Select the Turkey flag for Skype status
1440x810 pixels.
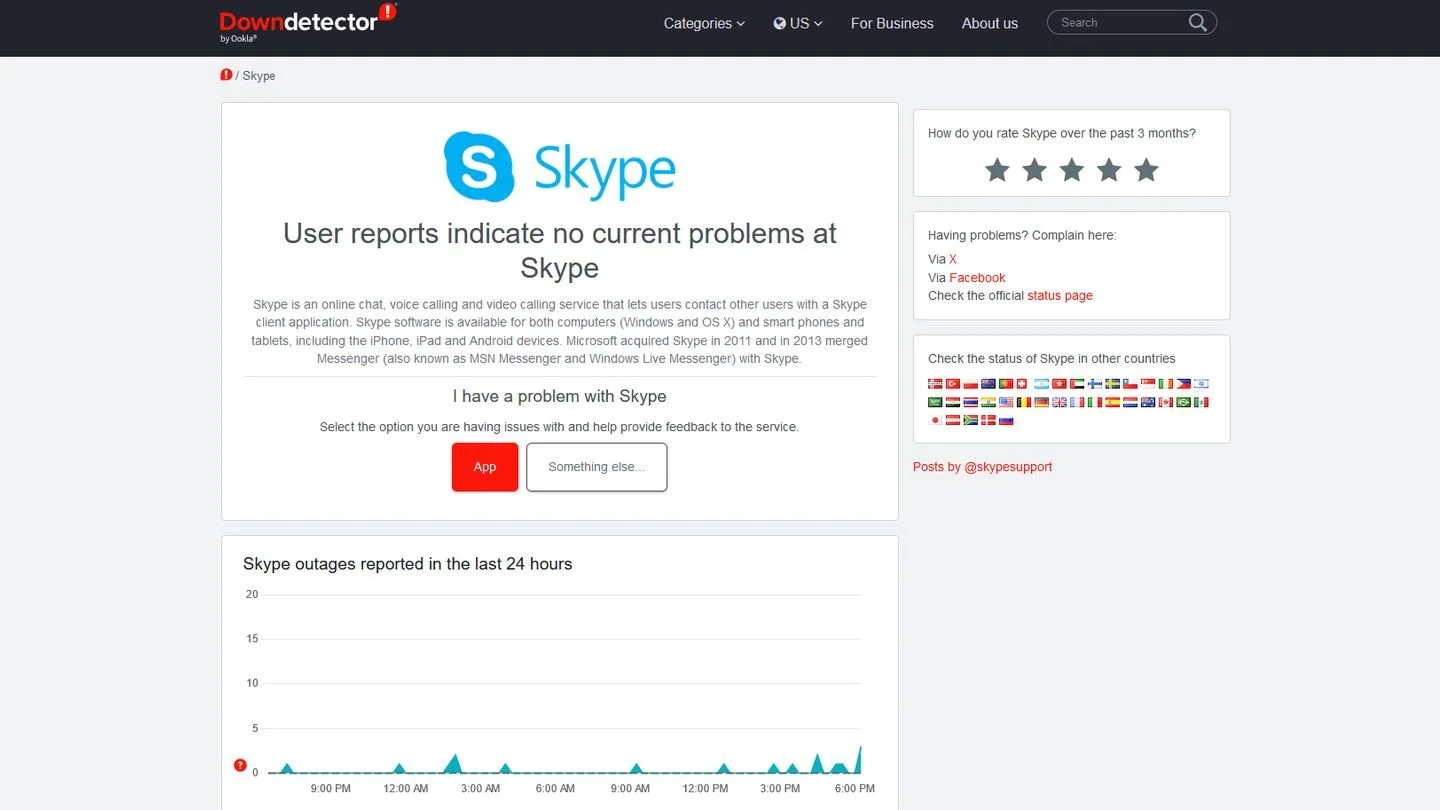[953, 384]
